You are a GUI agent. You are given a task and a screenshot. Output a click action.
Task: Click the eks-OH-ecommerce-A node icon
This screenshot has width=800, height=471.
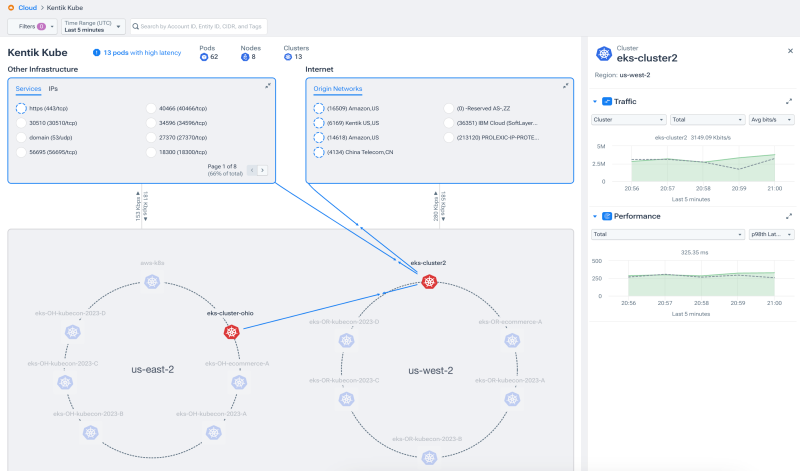[239, 382]
